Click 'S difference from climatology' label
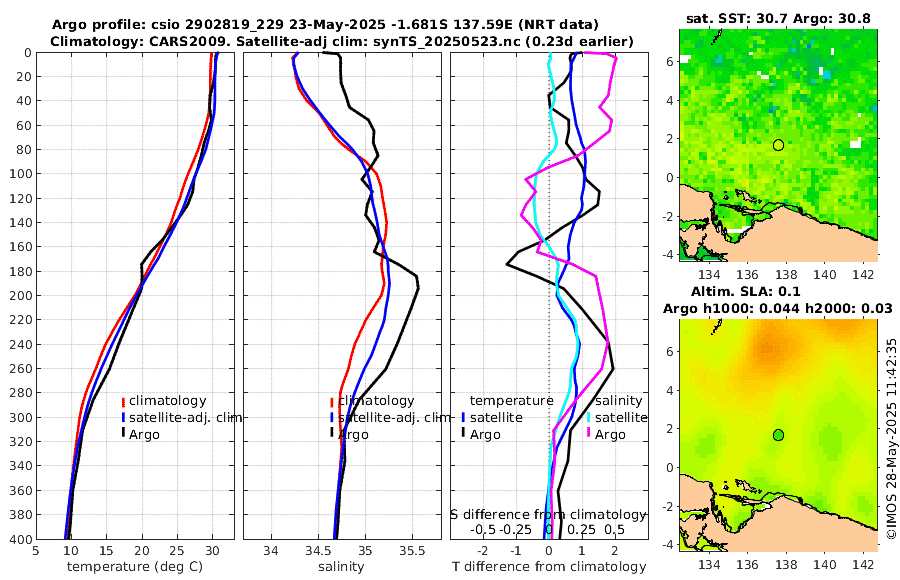 click(x=548, y=515)
